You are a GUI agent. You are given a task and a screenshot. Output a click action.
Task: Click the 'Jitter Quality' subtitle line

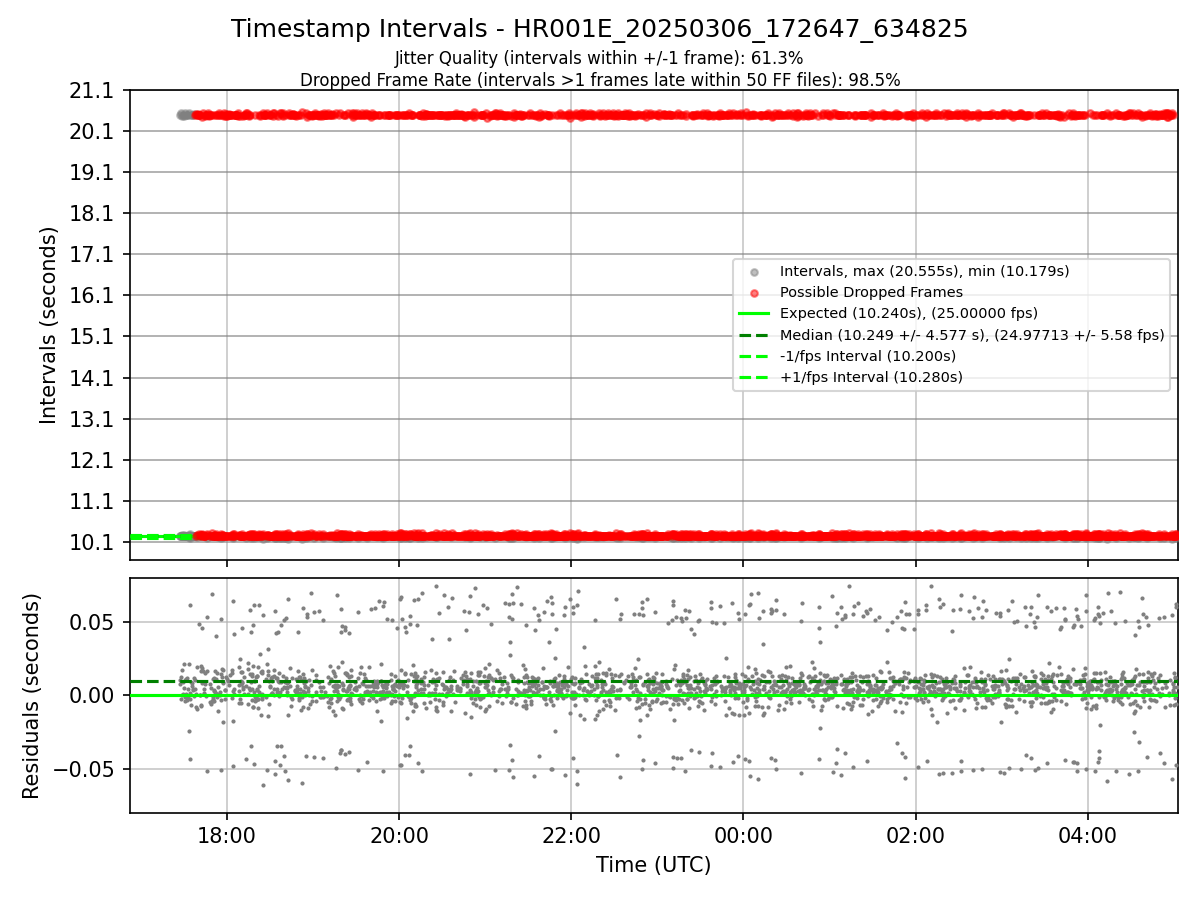click(599, 58)
